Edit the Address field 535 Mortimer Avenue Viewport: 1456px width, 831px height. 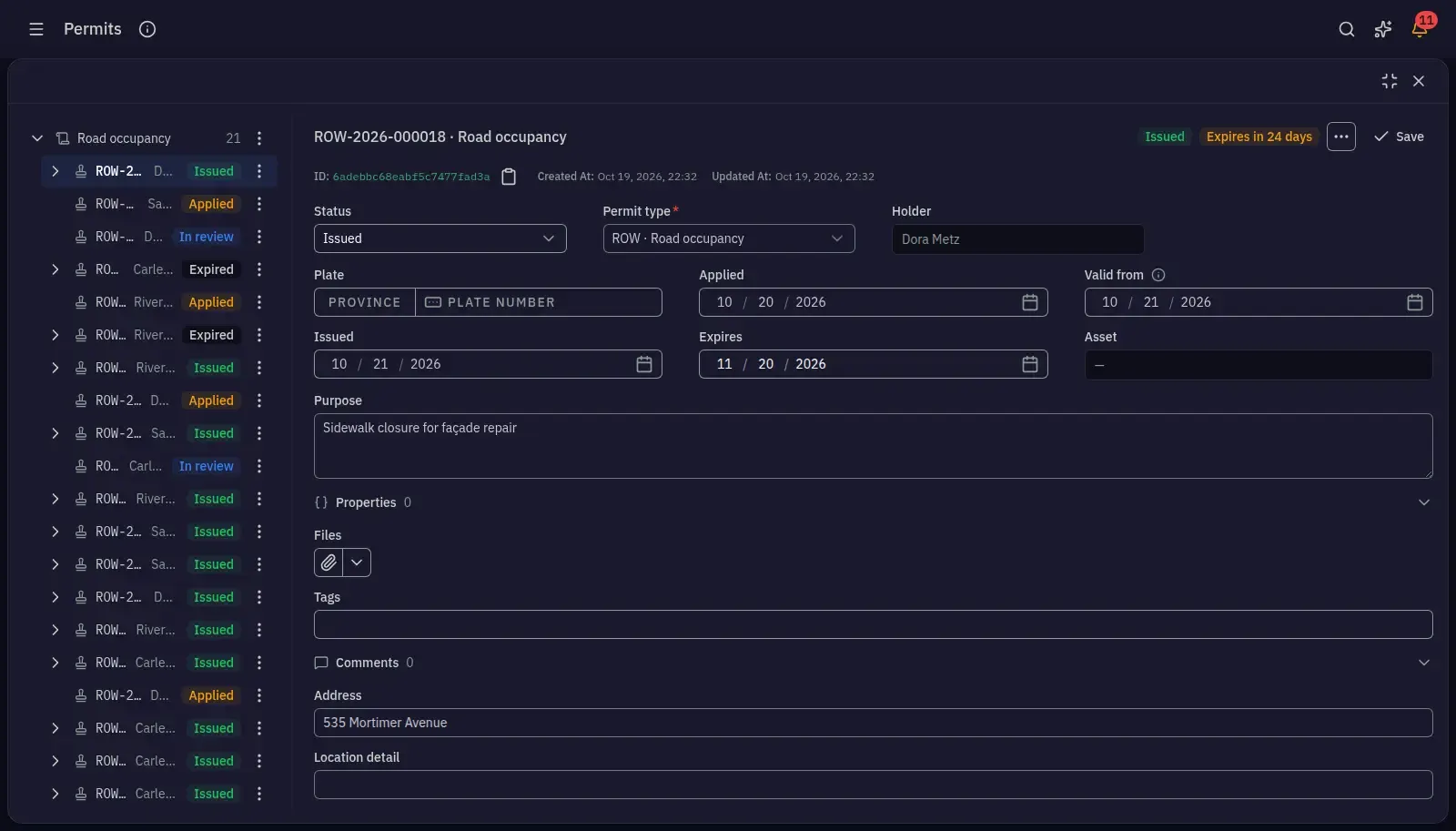click(874, 723)
